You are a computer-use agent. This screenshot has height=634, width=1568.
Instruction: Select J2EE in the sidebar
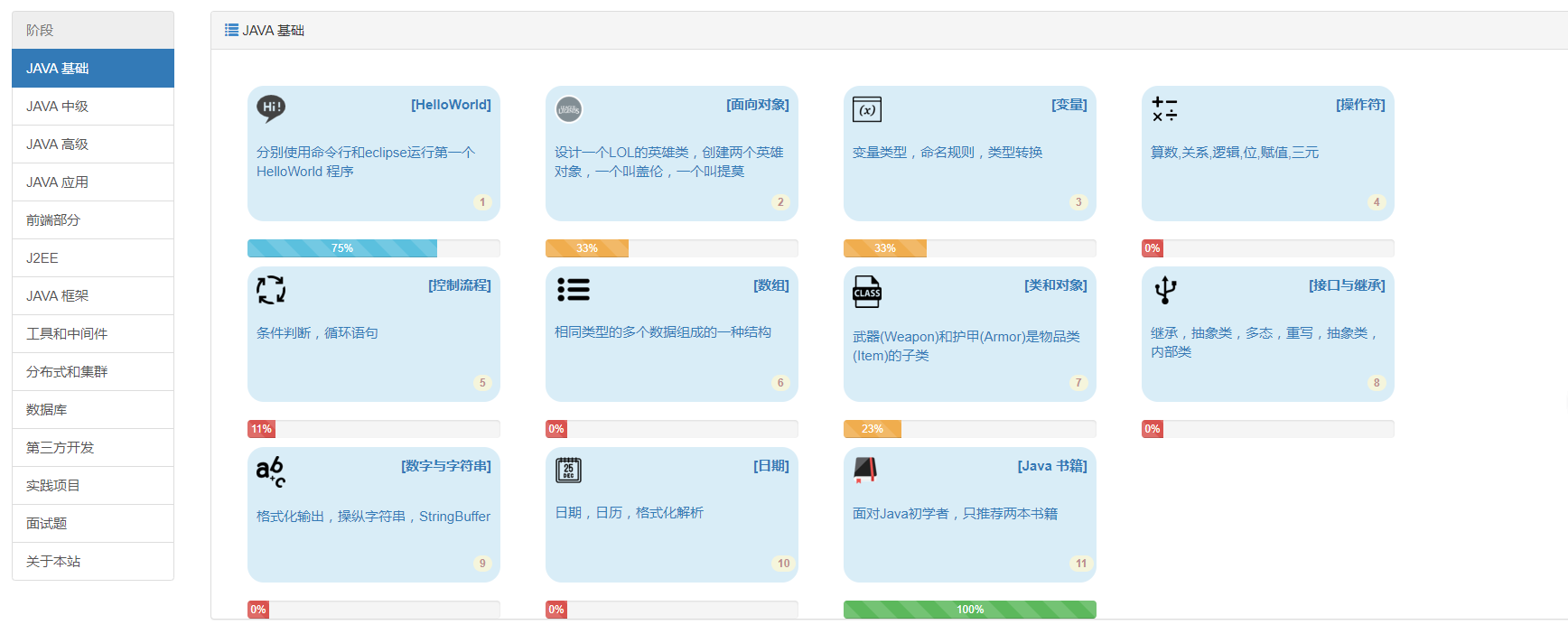93,258
